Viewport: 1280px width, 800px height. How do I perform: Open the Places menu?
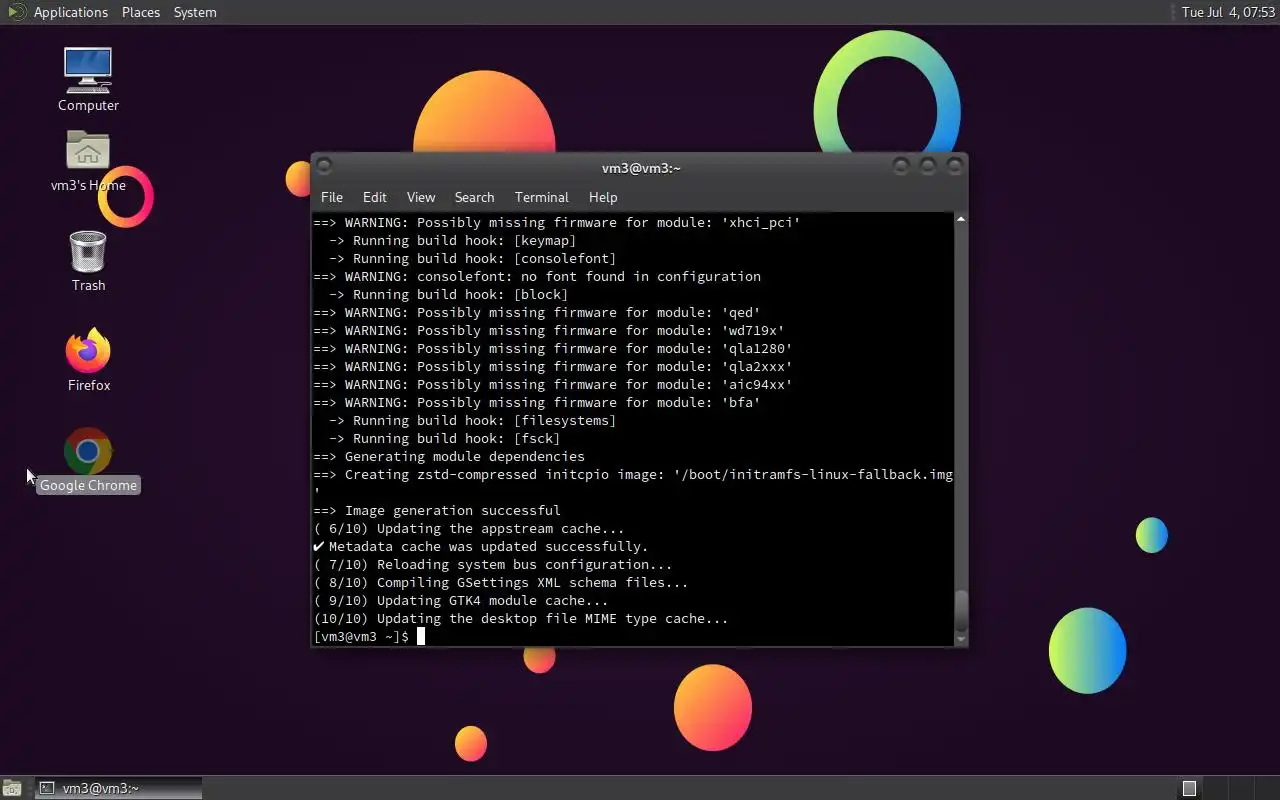click(141, 12)
